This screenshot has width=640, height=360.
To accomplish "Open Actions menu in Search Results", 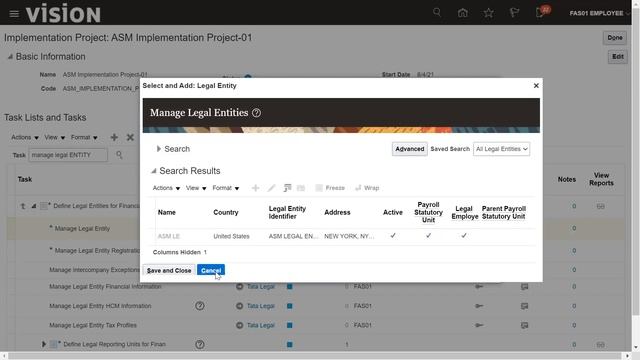I will coord(166,188).
